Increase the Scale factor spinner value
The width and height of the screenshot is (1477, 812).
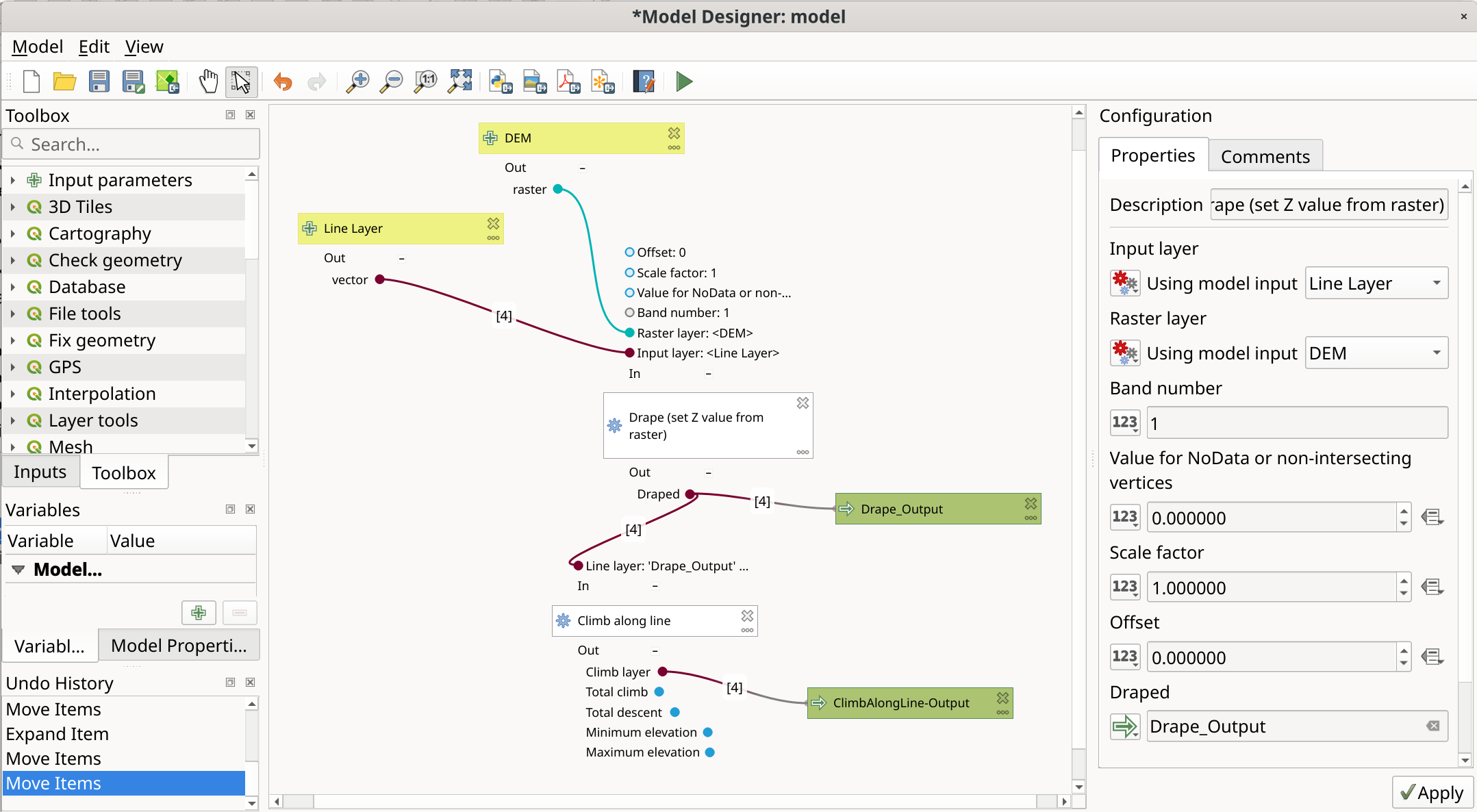pos(1404,581)
